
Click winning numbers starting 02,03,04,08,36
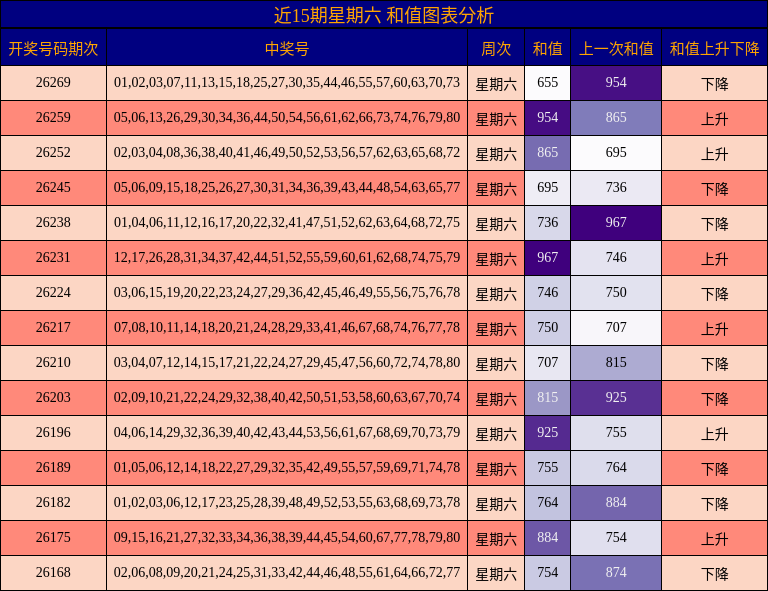(287, 152)
